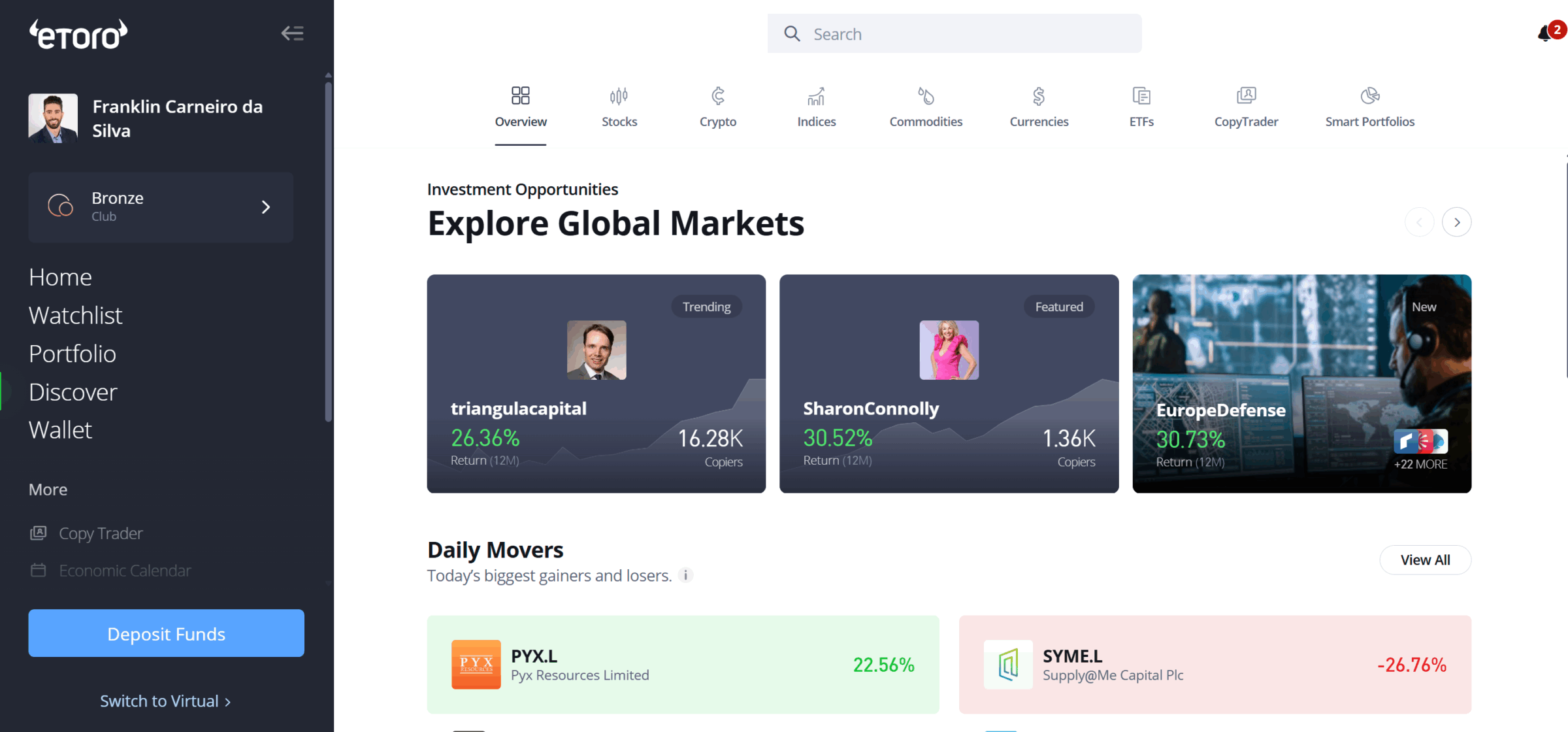Click 1.36K copiers value
The width and height of the screenshot is (1568, 732).
click(1068, 438)
